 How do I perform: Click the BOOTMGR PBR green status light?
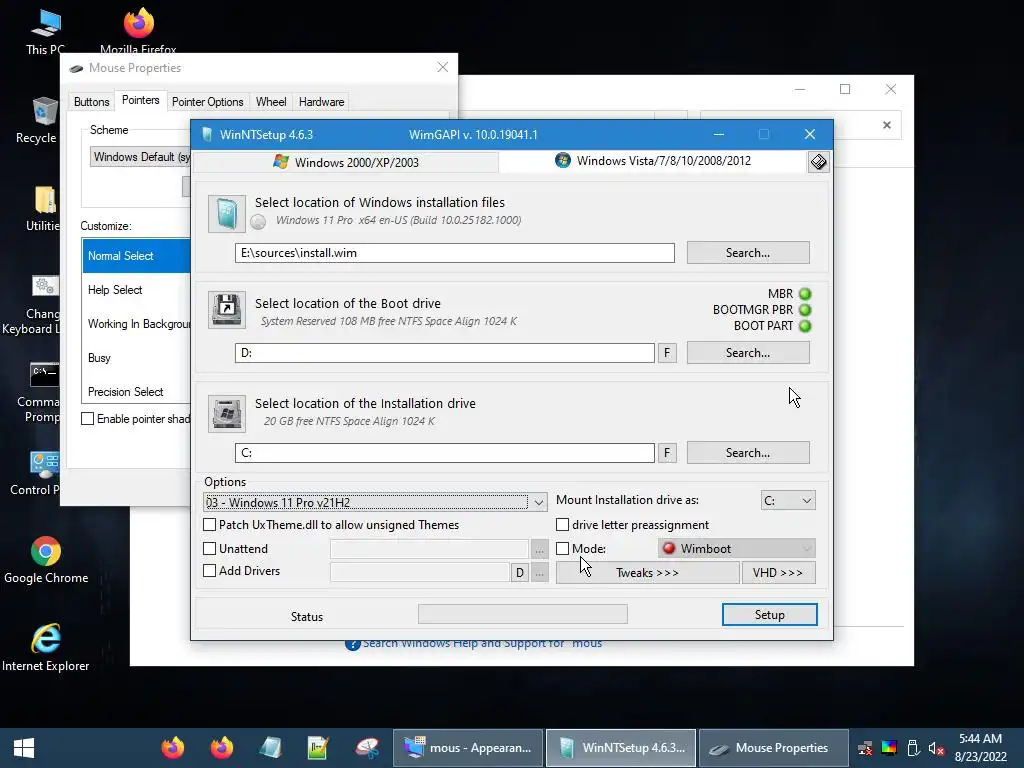805,310
